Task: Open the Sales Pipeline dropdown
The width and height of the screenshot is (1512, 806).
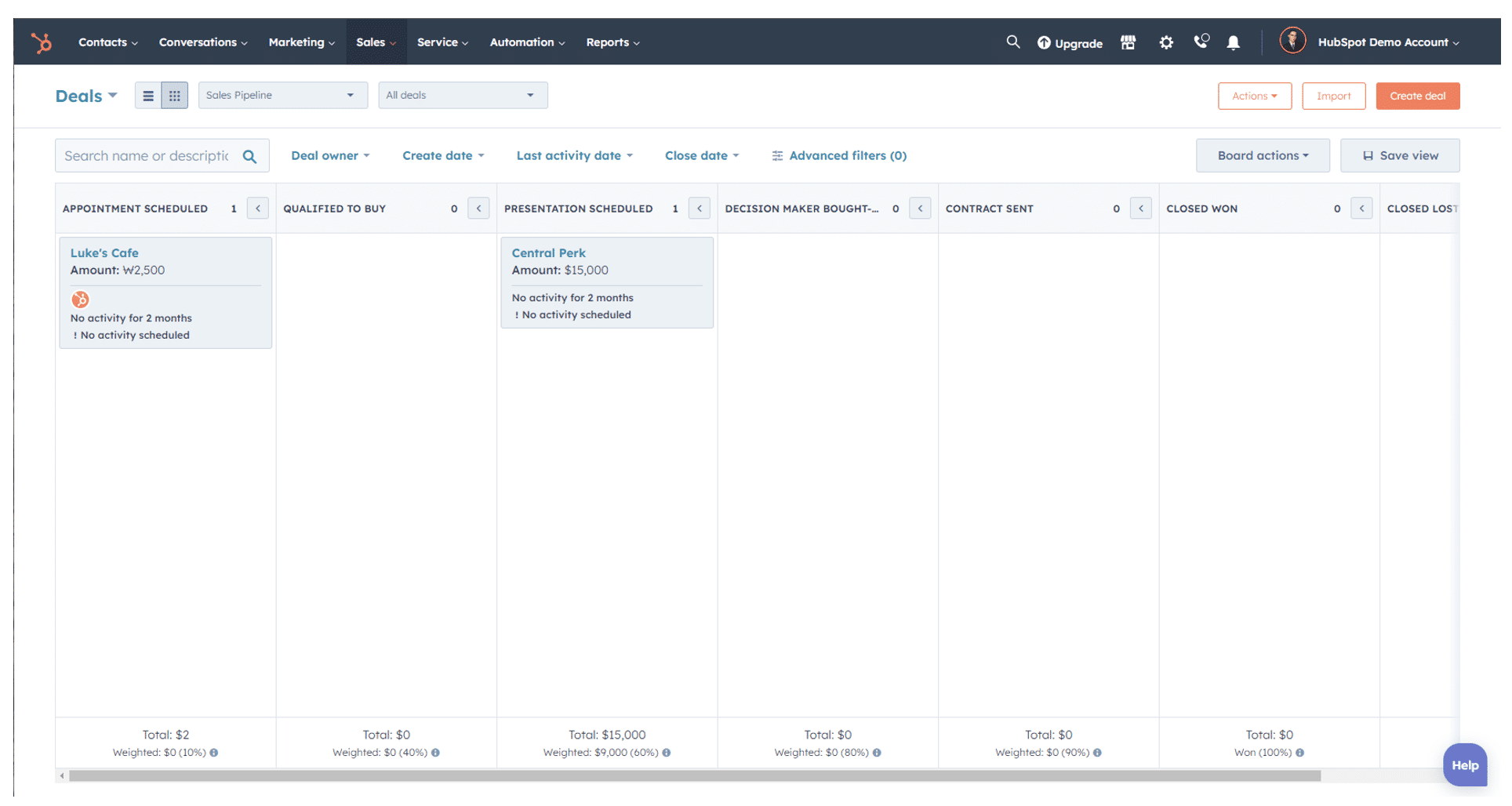Action: click(283, 96)
